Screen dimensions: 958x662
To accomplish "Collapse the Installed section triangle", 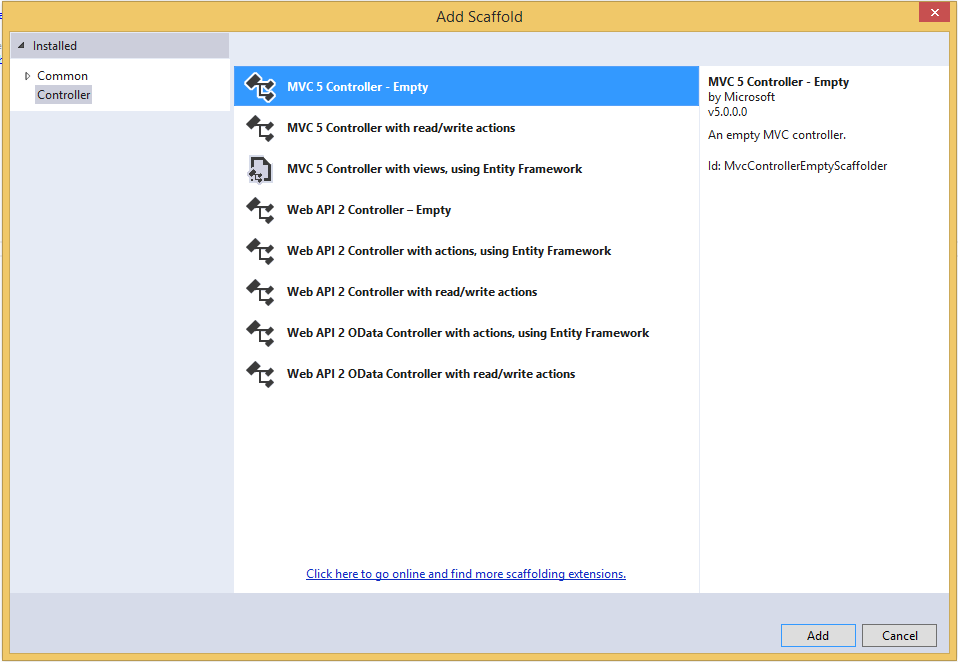I will [21, 46].
